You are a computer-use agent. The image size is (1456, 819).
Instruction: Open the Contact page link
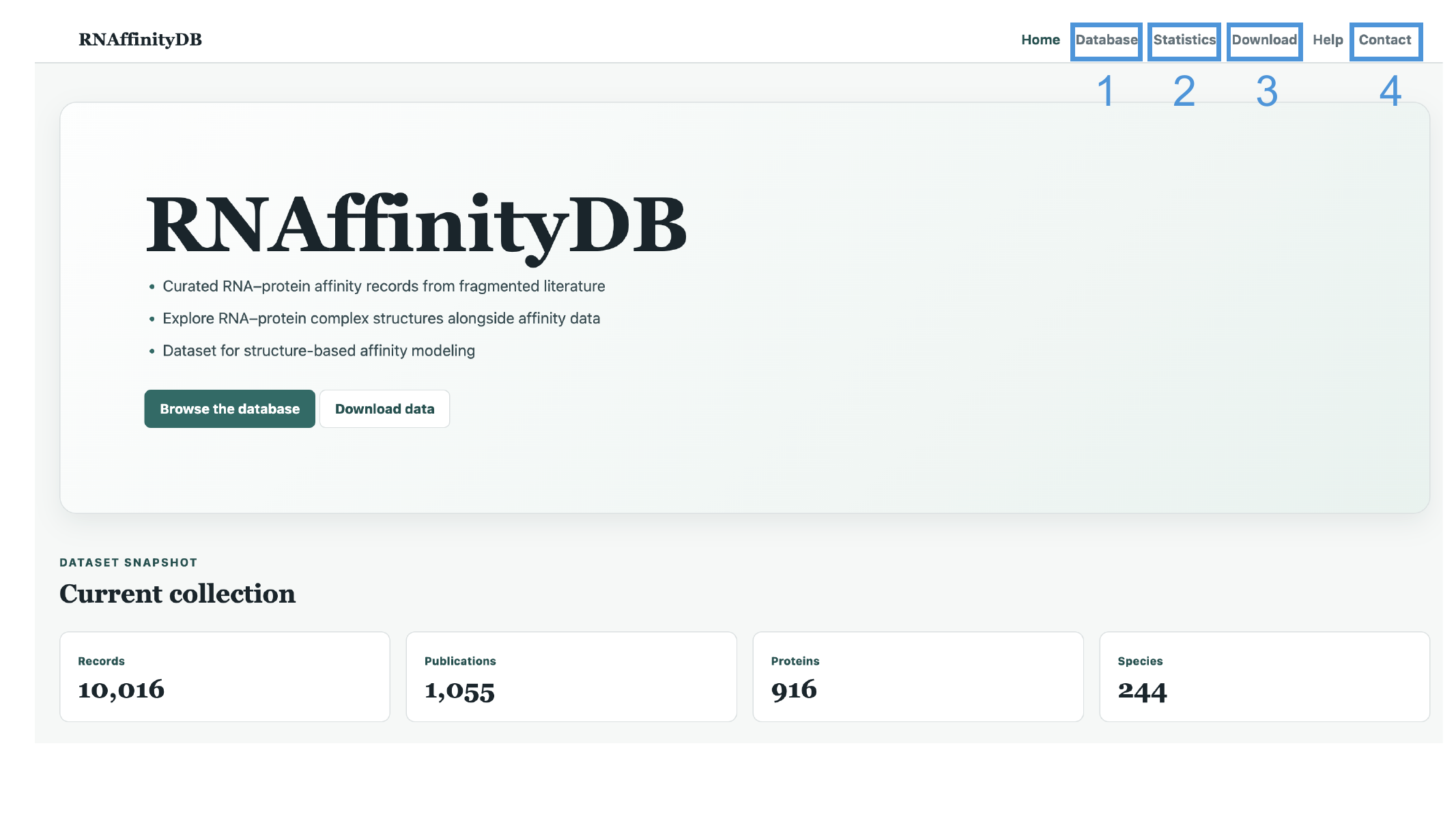pyautogui.click(x=1384, y=40)
